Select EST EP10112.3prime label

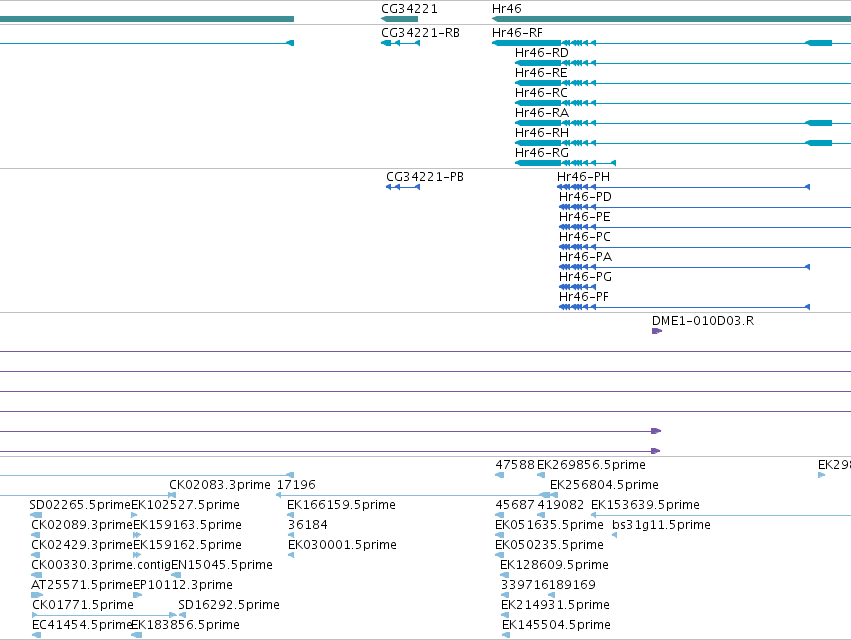point(183,585)
